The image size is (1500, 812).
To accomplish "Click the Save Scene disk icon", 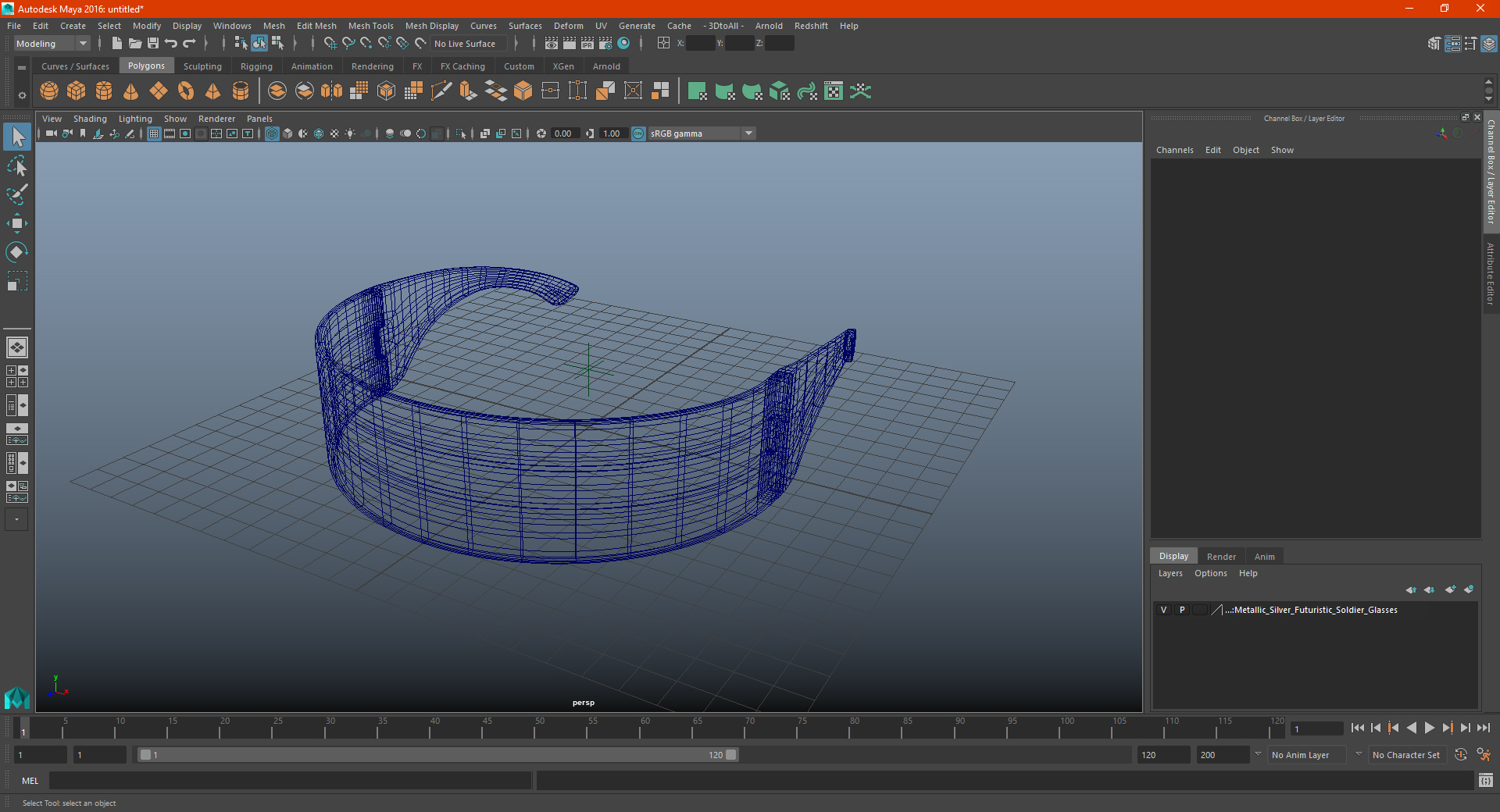I will pyautogui.click(x=153, y=44).
